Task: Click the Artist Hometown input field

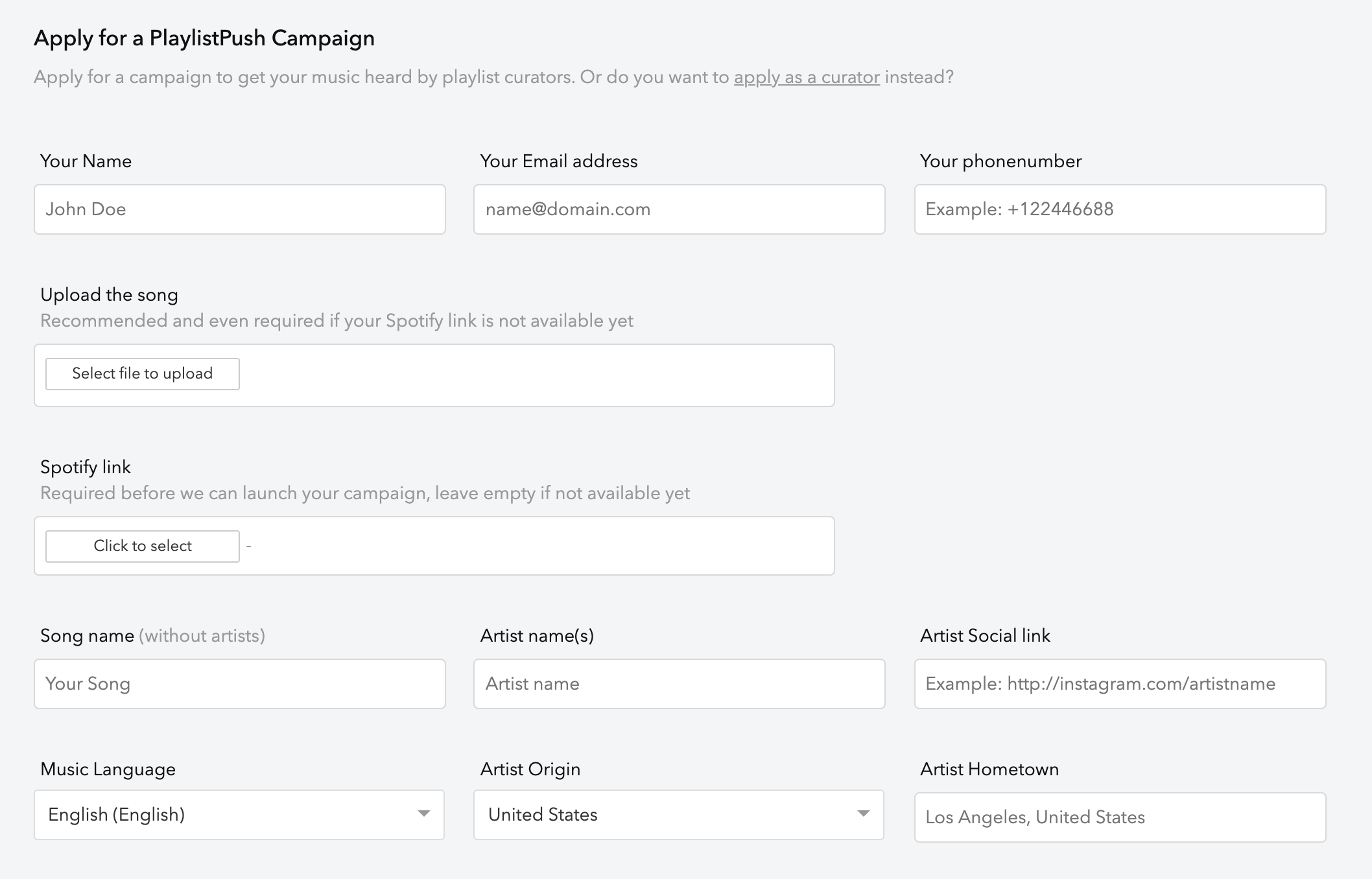Action: [1119, 817]
